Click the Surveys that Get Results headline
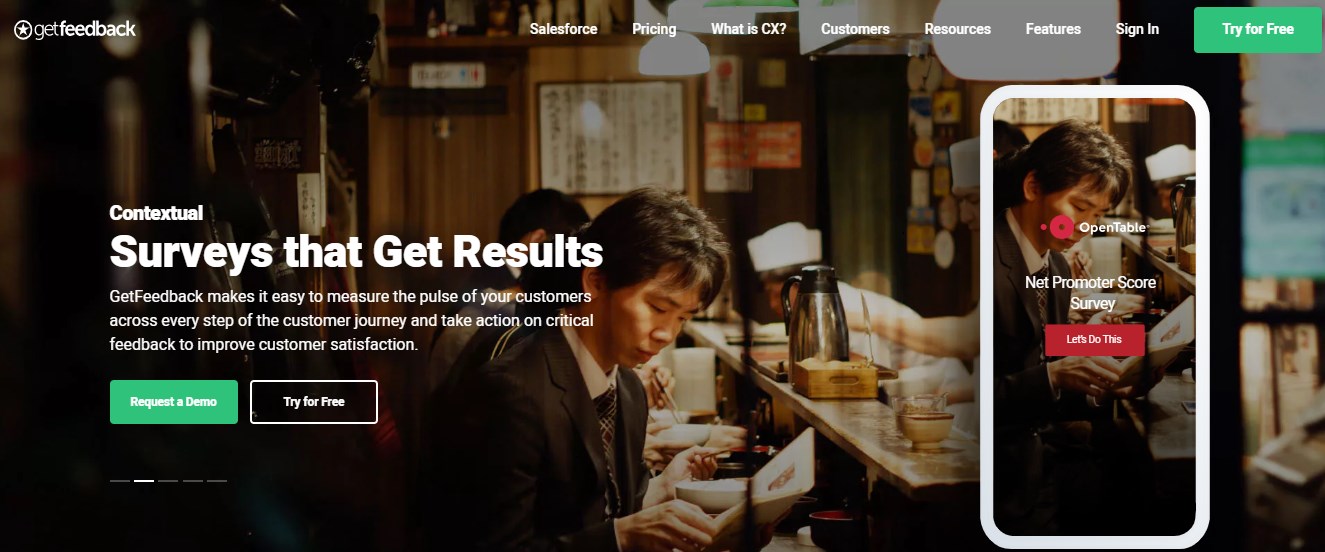Screen dimensions: 1325x552 coord(356,251)
